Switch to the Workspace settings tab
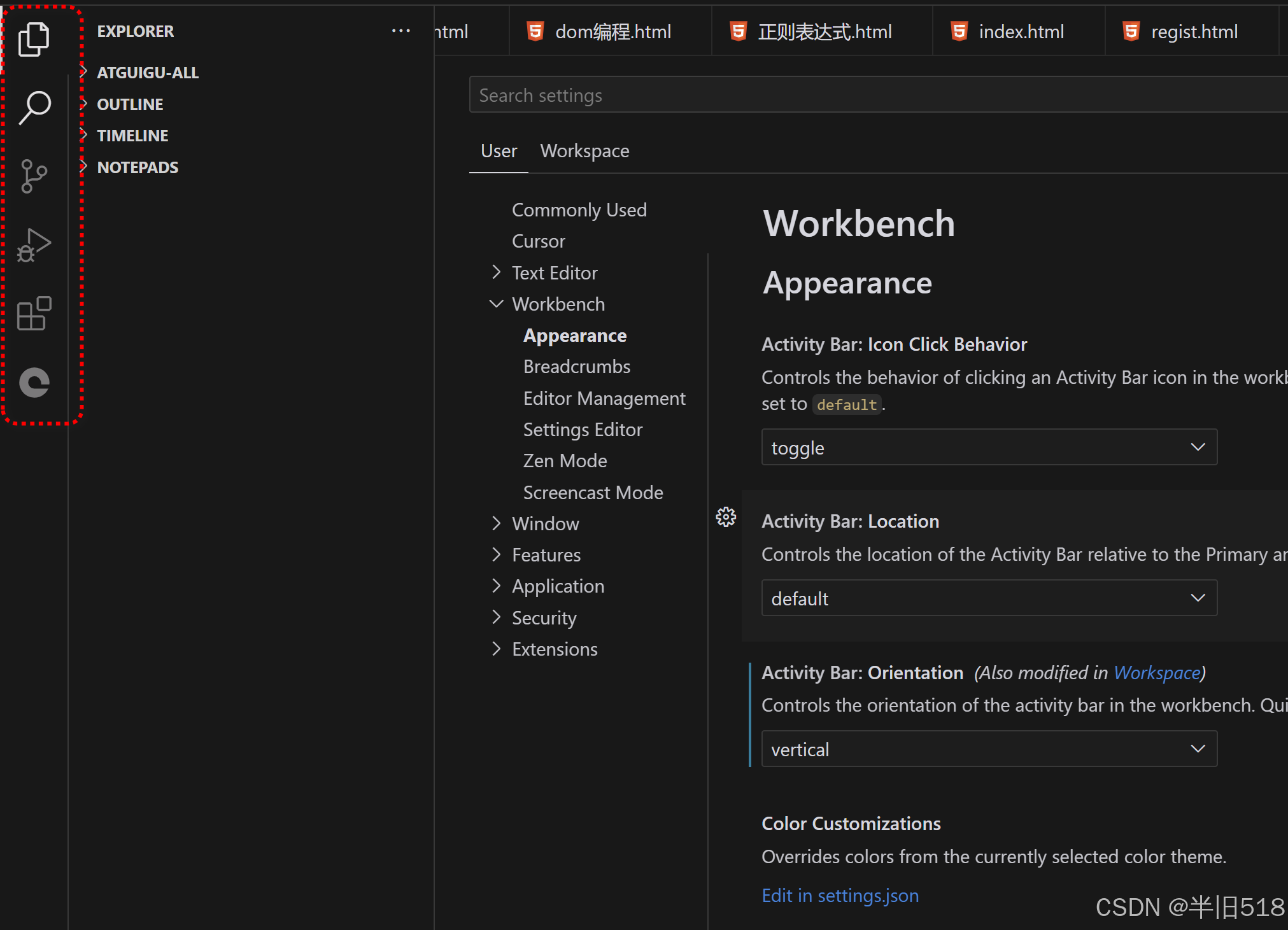Image resolution: width=1288 pixels, height=930 pixels. 584,151
